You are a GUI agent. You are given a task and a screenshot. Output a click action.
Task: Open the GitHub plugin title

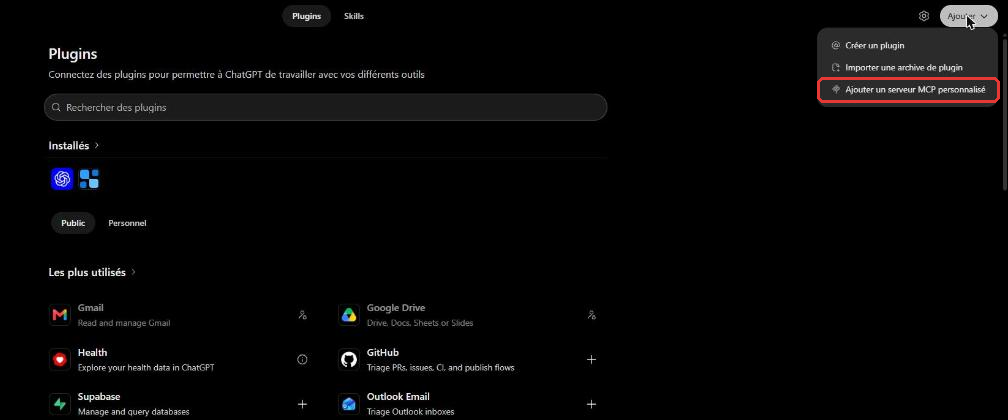tap(383, 352)
